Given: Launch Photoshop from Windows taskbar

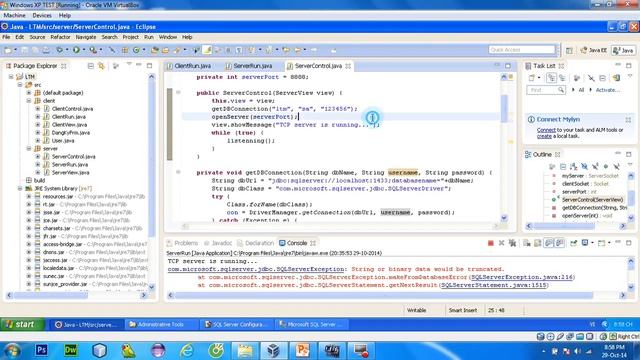Looking at the screenshot, I should 41,350.
